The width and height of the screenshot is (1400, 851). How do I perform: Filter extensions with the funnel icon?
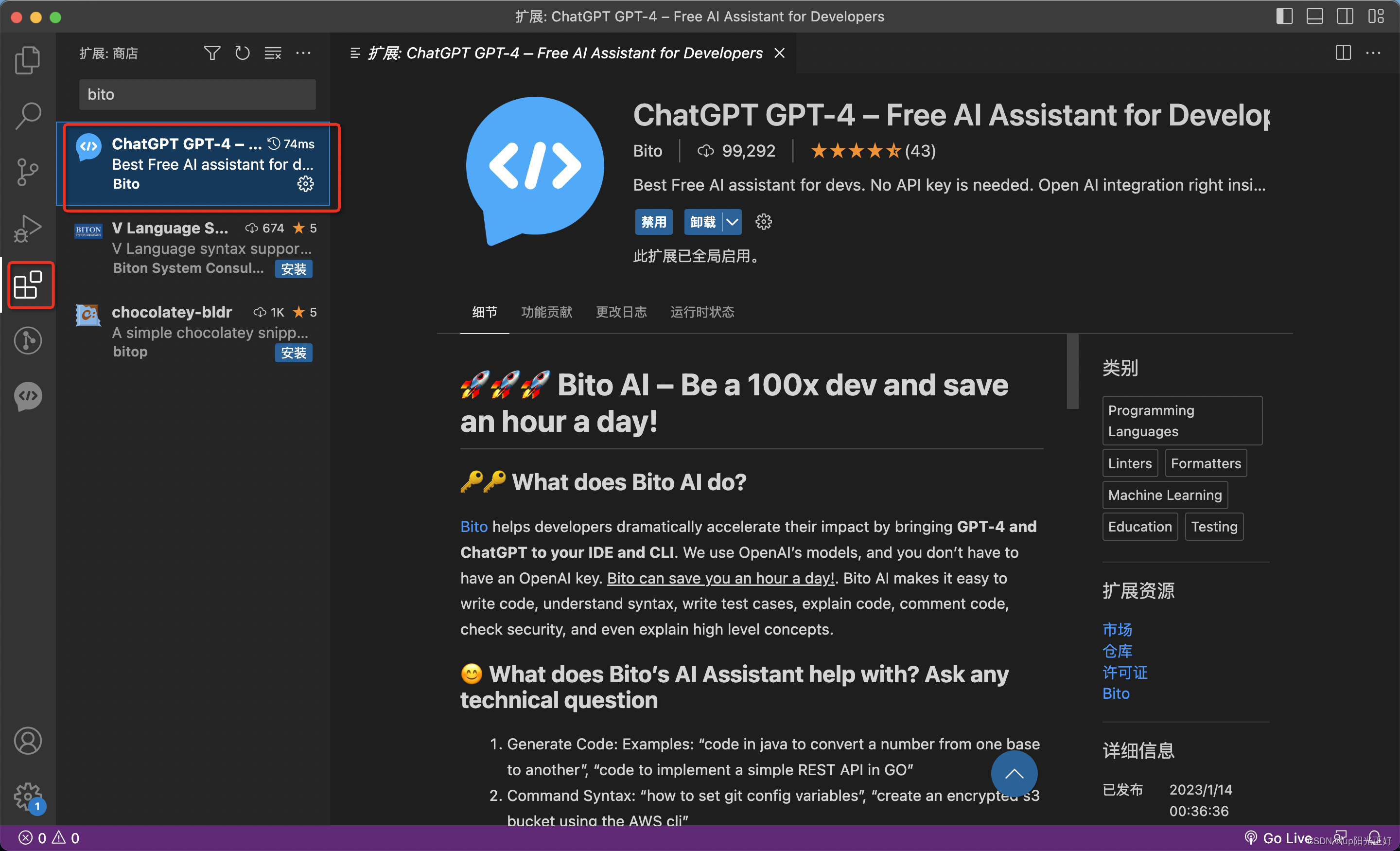click(x=212, y=53)
